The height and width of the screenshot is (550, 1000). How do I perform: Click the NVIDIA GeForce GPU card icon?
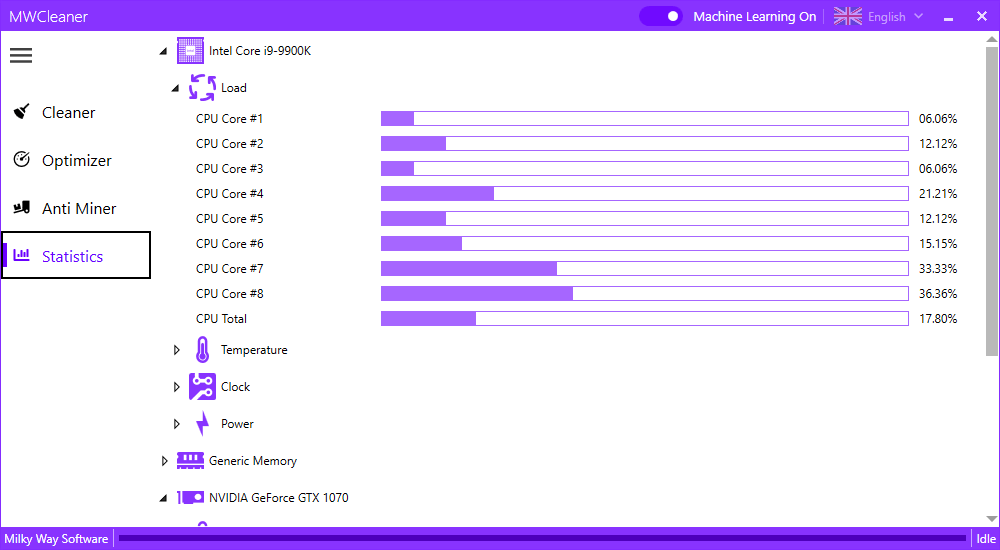click(x=190, y=497)
